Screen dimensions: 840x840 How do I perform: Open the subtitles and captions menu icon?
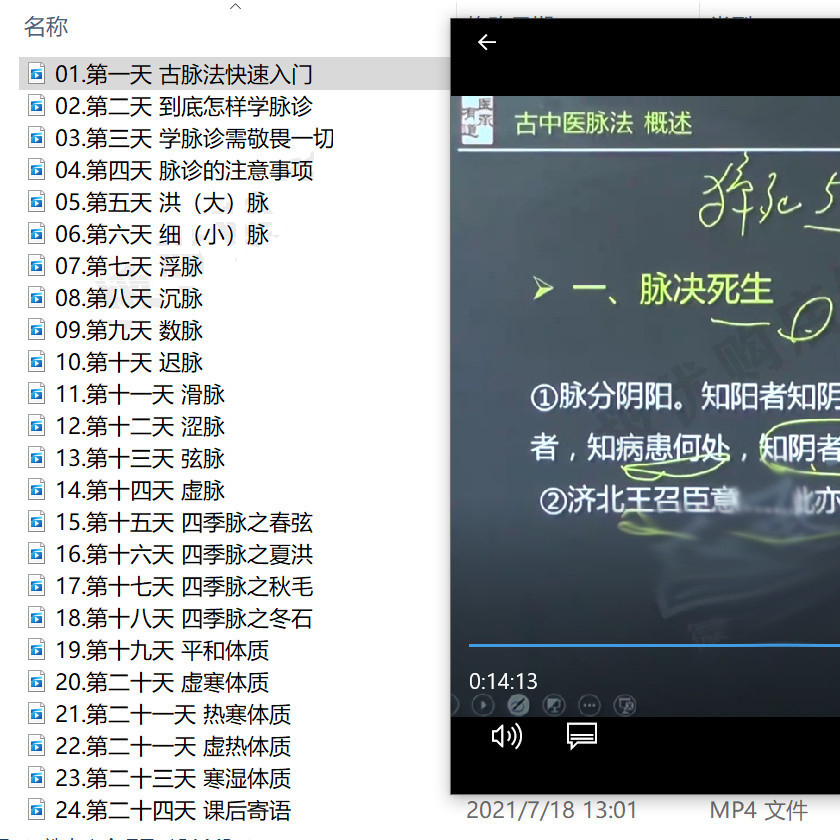[x=581, y=737]
